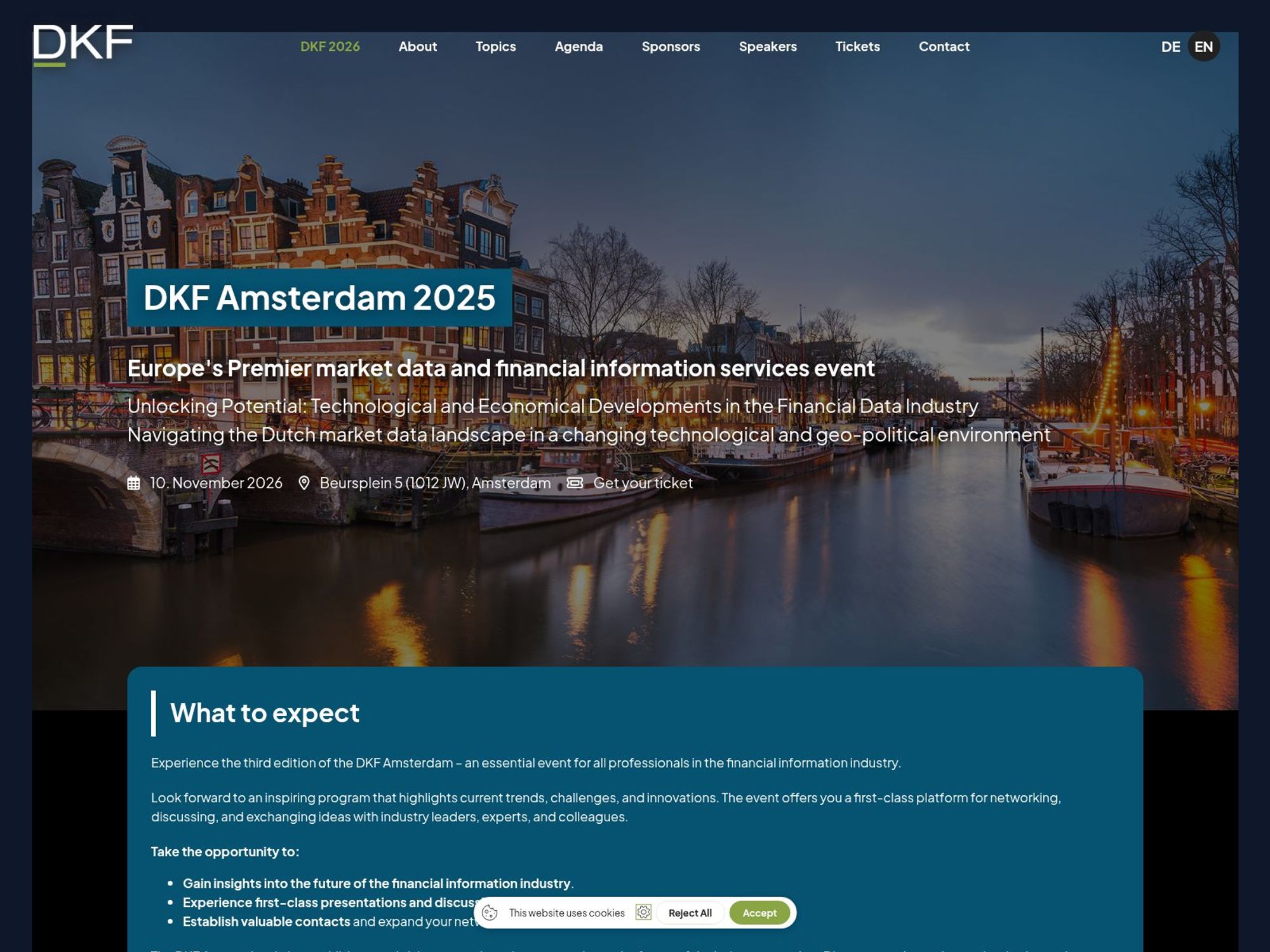Click the calendar icon beside the event date

tap(133, 482)
